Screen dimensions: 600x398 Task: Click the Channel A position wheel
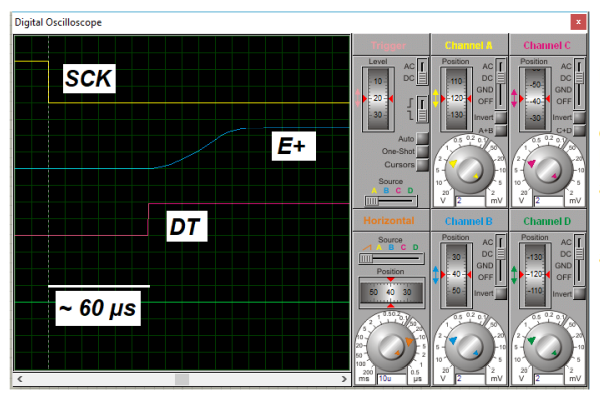pos(456,99)
